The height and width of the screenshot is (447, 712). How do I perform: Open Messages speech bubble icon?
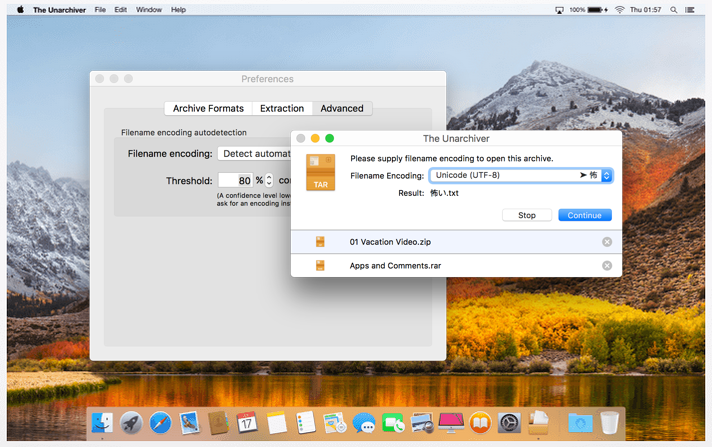coord(364,423)
